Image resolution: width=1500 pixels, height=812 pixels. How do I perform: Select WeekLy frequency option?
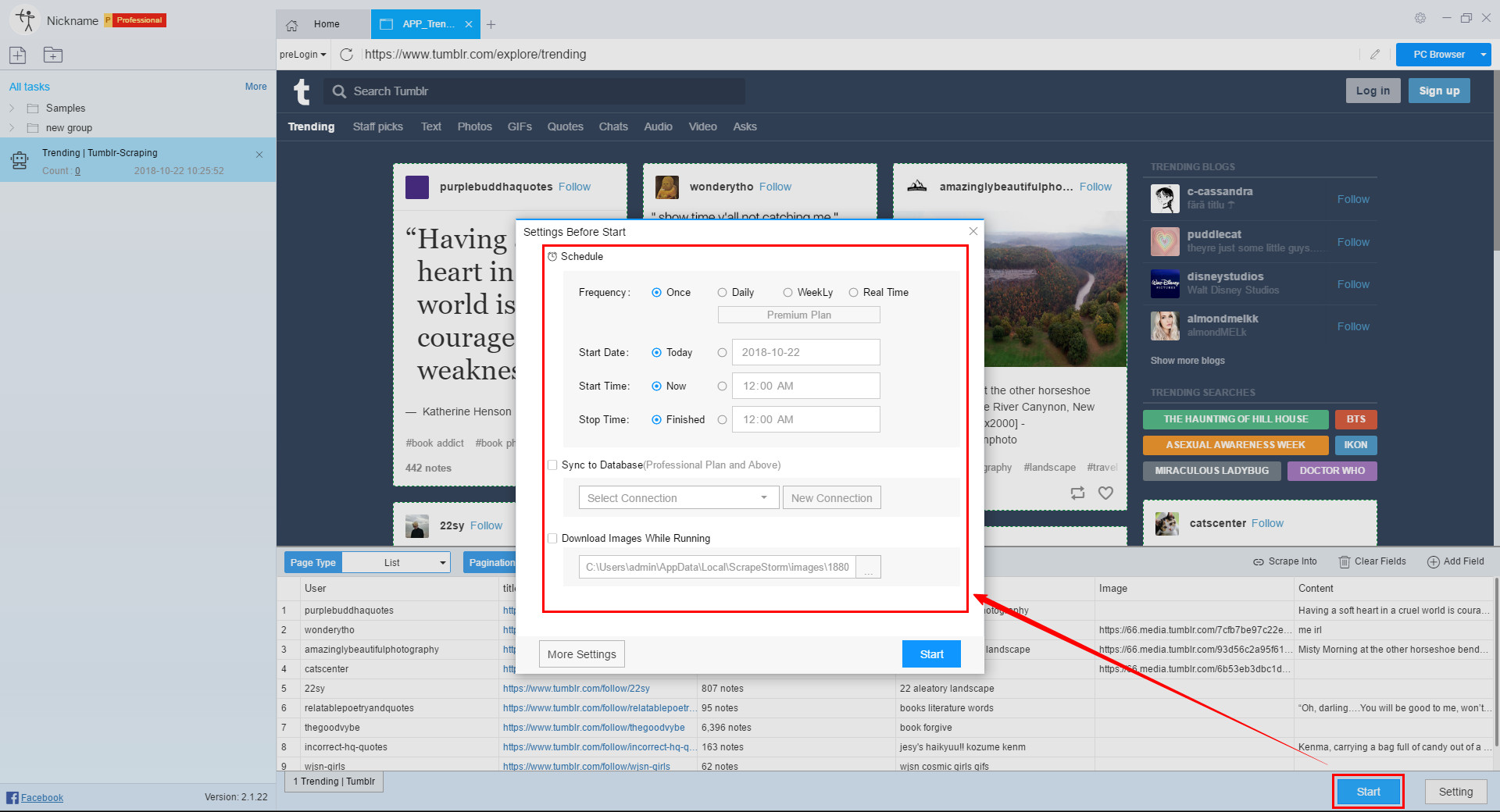tap(787, 293)
